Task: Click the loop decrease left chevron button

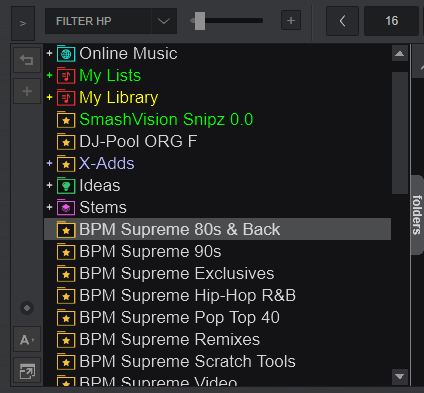Action: click(x=342, y=21)
